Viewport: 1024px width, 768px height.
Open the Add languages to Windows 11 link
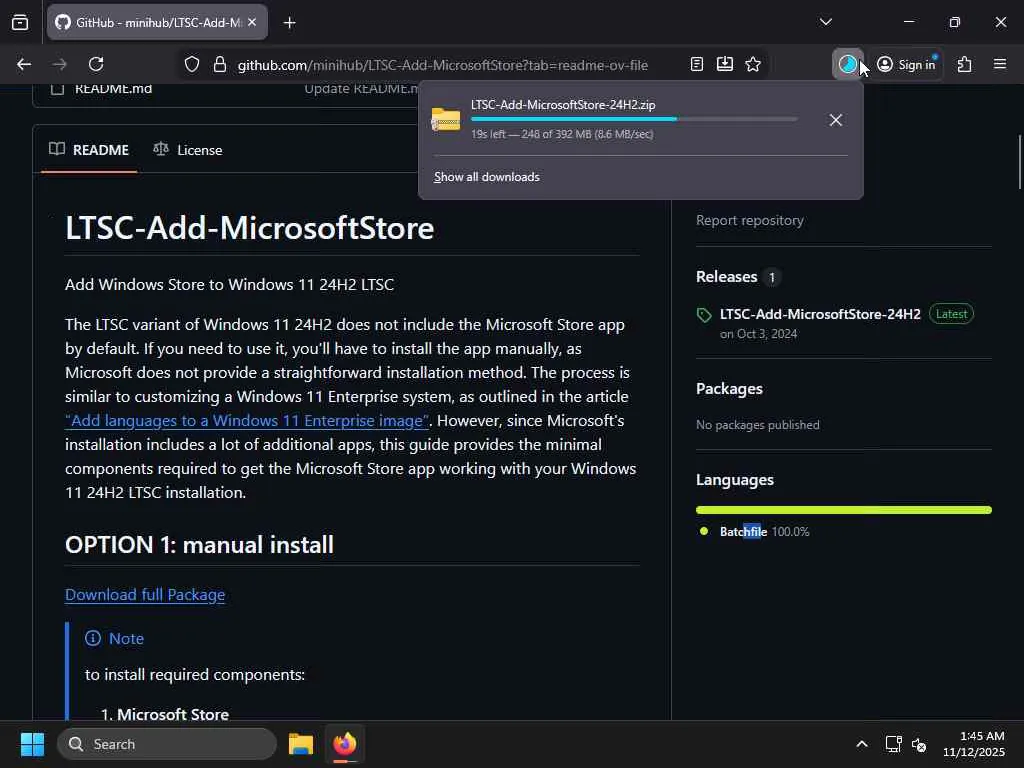tap(247, 421)
